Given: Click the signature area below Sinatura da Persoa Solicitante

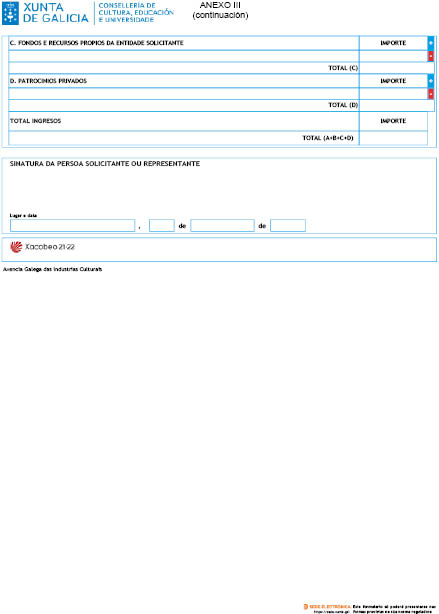Looking at the screenshot, I should [x=219, y=190].
